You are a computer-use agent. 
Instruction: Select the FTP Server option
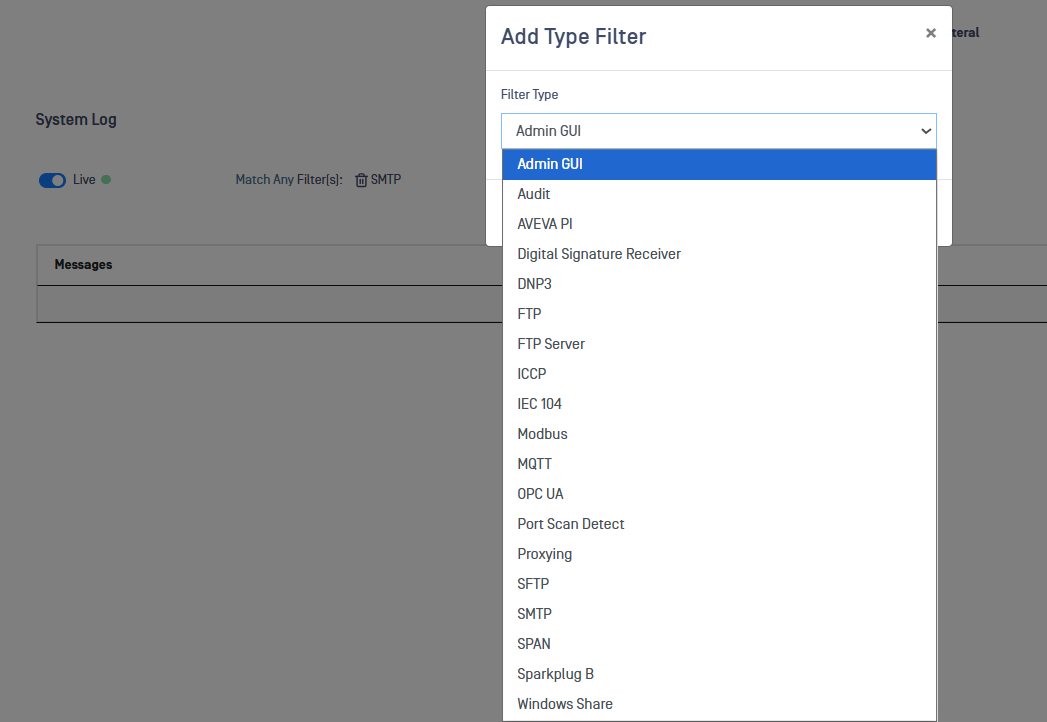[x=551, y=344]
